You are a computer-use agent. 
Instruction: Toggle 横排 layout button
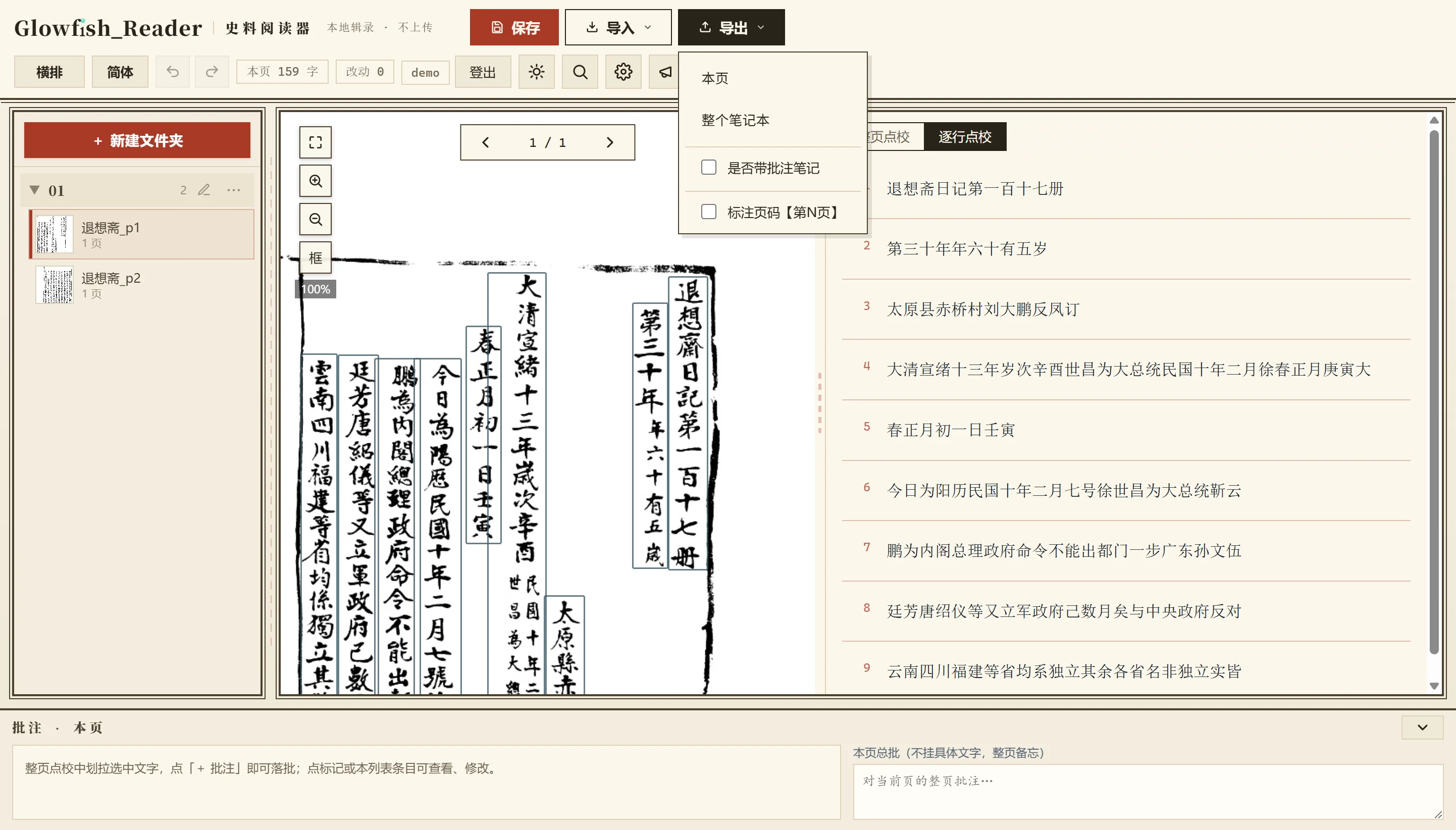(49, 72)
